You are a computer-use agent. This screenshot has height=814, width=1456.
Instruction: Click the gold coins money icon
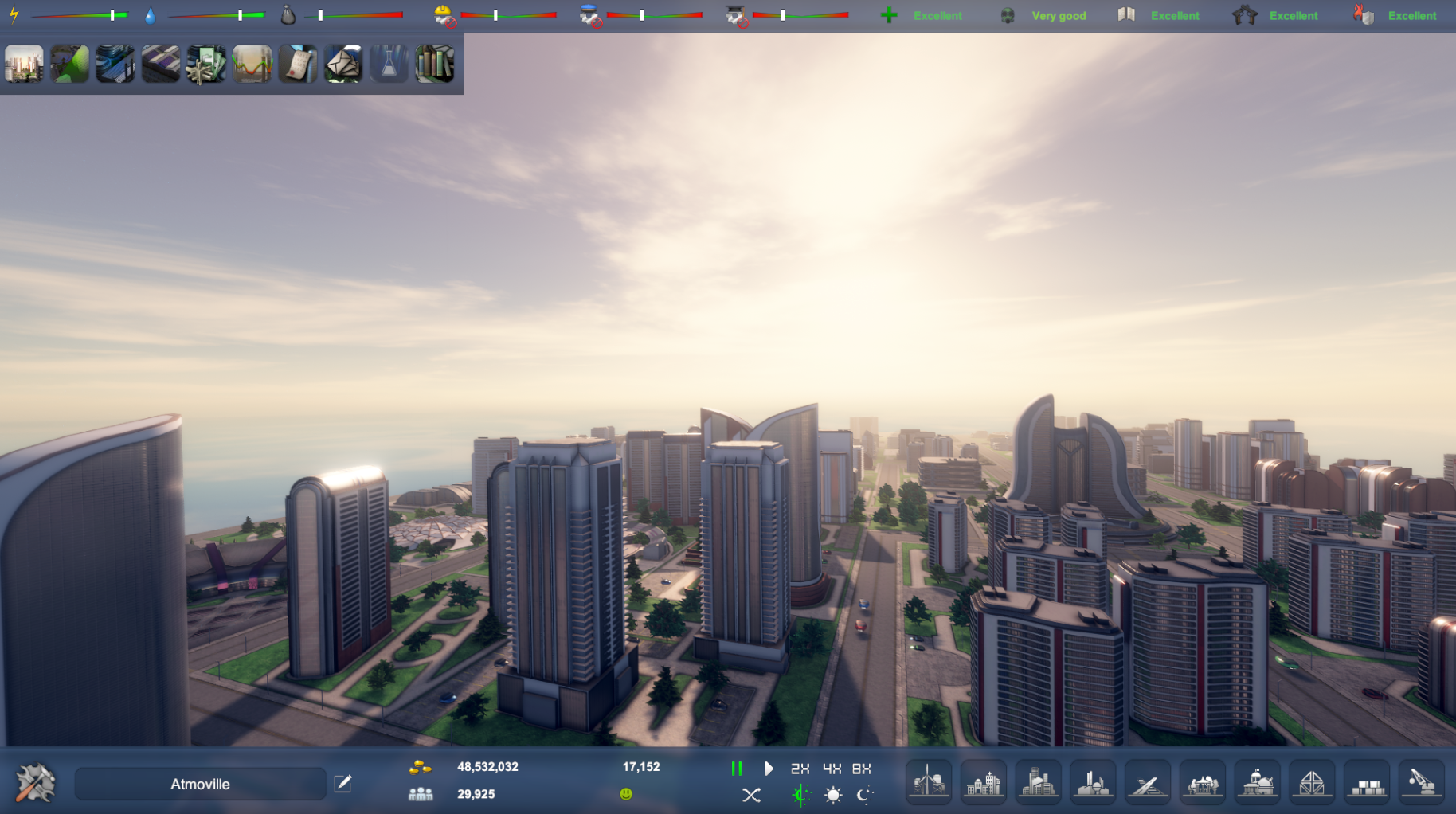pyautogui.click(x=420, y=767)
